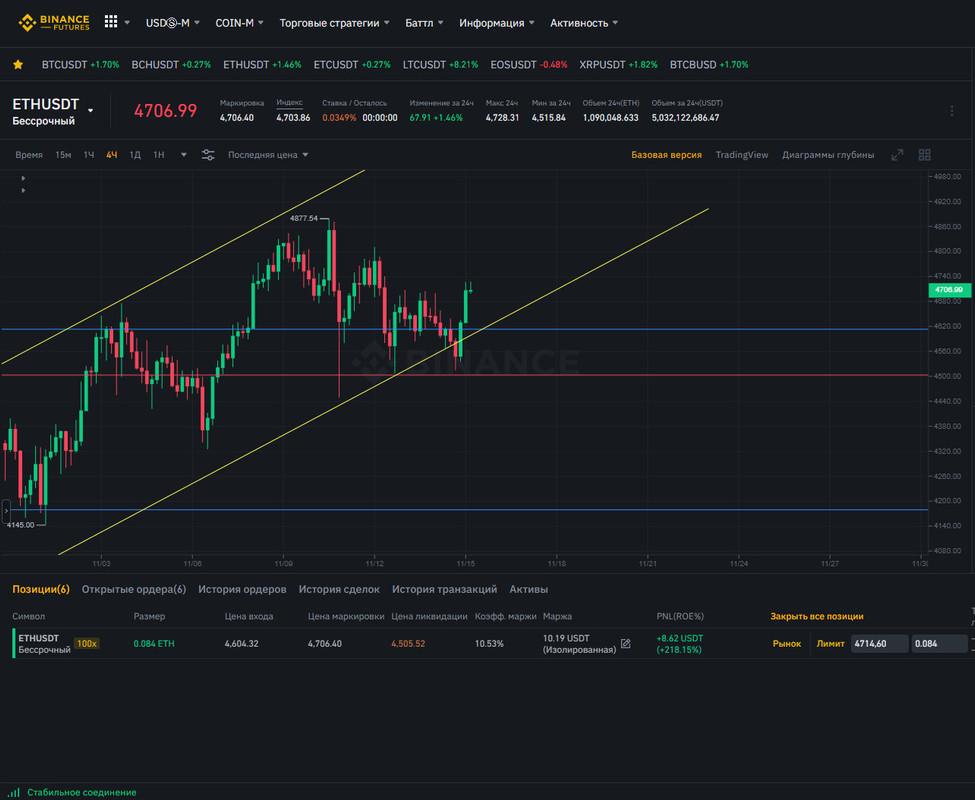The height and width of the screenshot is (800, 975).
Task: Click the Binance Futures logo
Action: (x=53, y=22)
